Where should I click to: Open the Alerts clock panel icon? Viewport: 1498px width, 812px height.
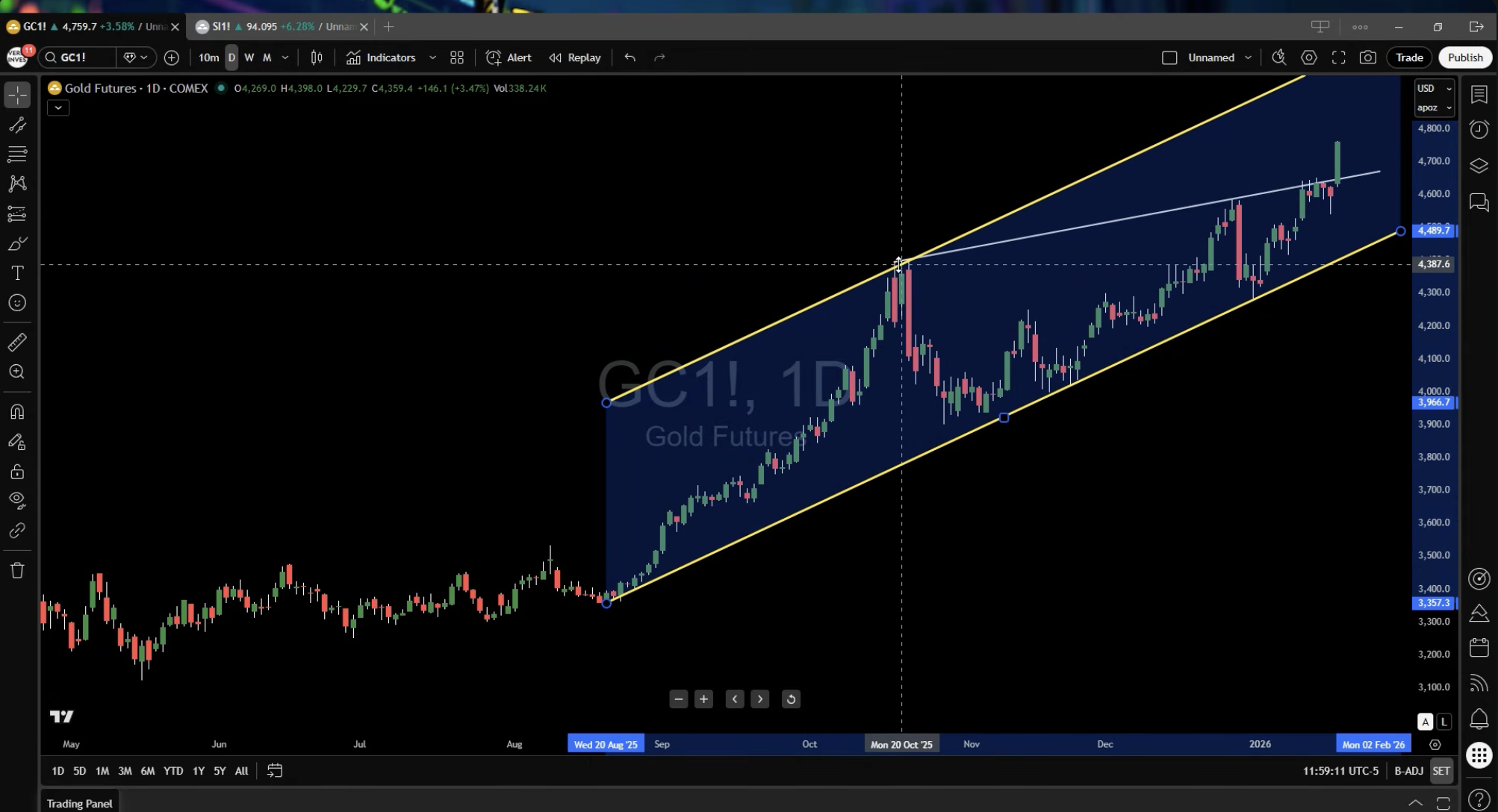[x=1479, y=130]
